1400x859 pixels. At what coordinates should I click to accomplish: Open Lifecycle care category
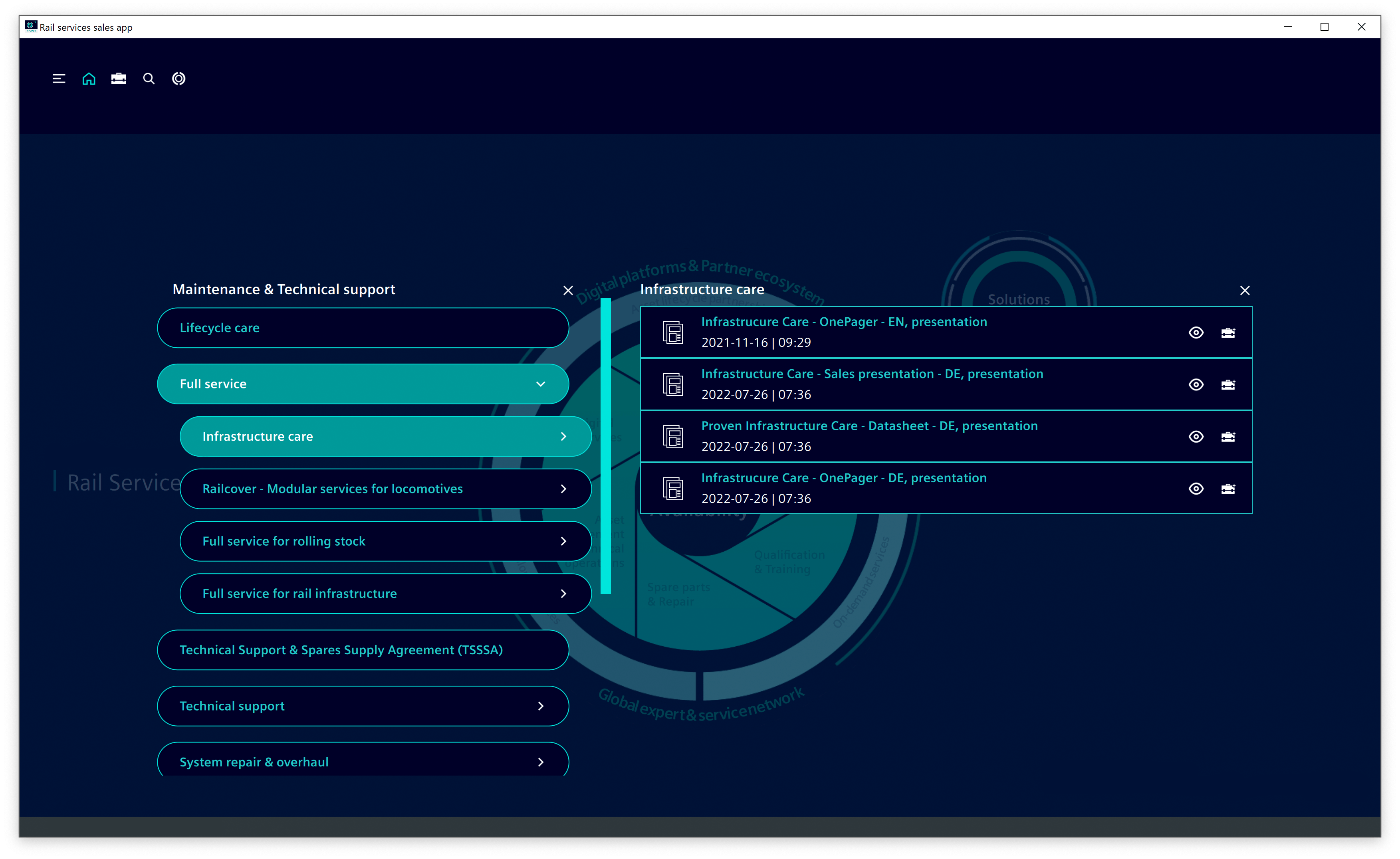(363, 328)
